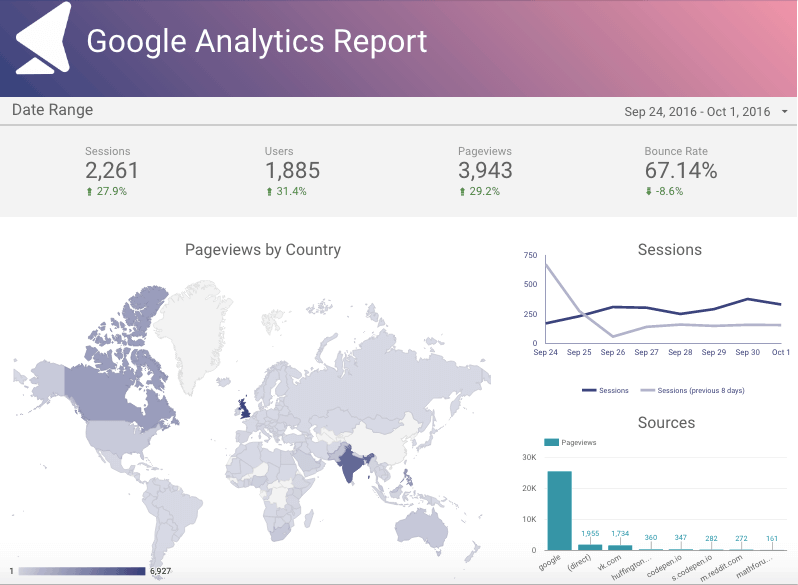
Task: Click the vk.com source bar
Action: (x=620, y=548)
